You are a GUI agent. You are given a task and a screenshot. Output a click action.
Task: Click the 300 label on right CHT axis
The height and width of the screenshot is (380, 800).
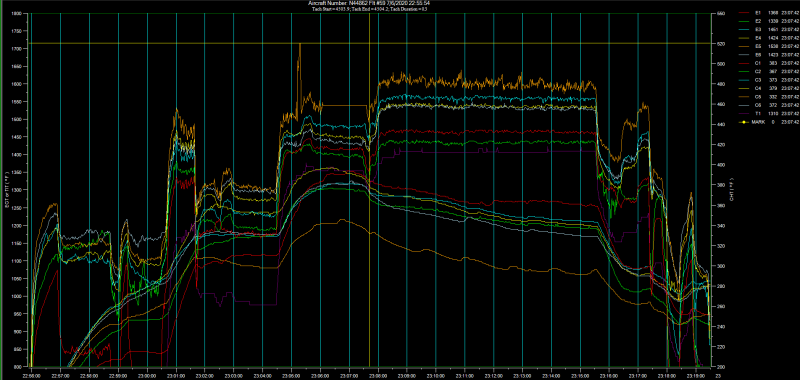721,266
